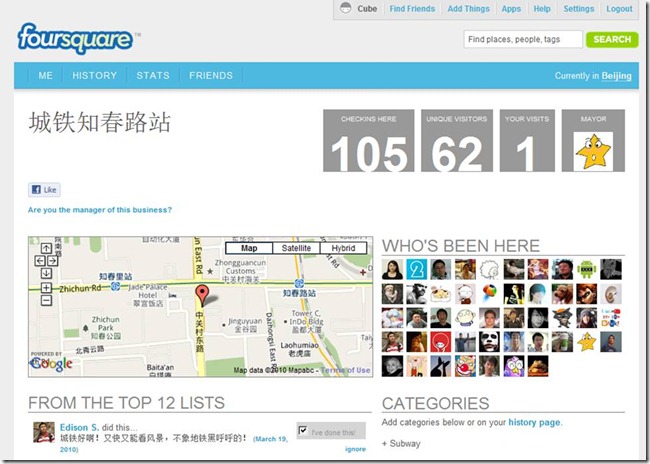Screen dimensions: 650x464
Task: Click the Add Things link
Action: (x=468, y=9)
